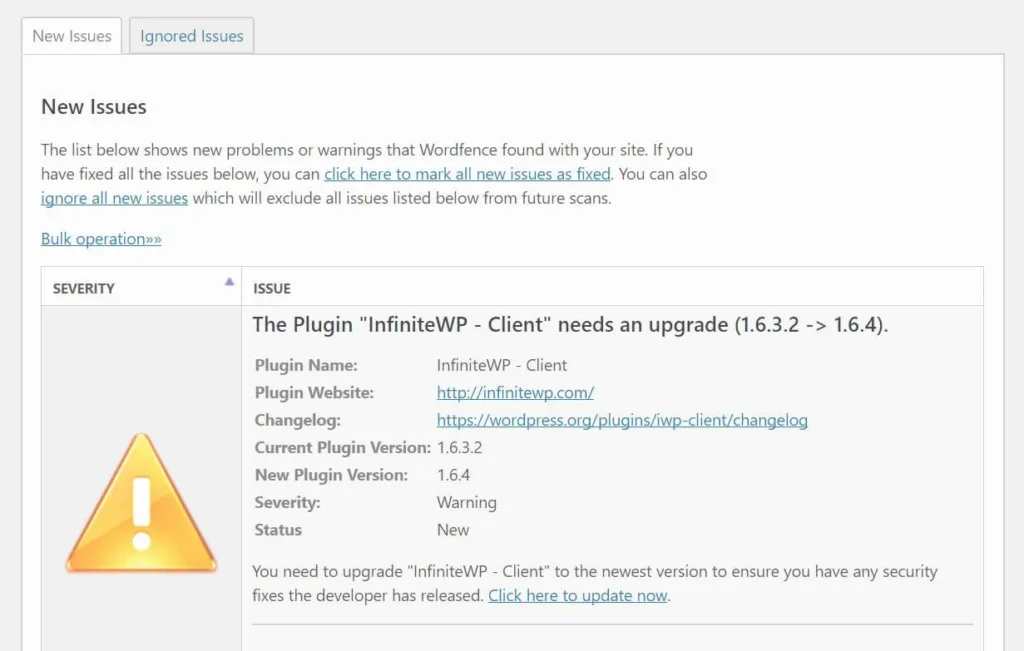Click 'Click here to update now'

coord(577,595)
